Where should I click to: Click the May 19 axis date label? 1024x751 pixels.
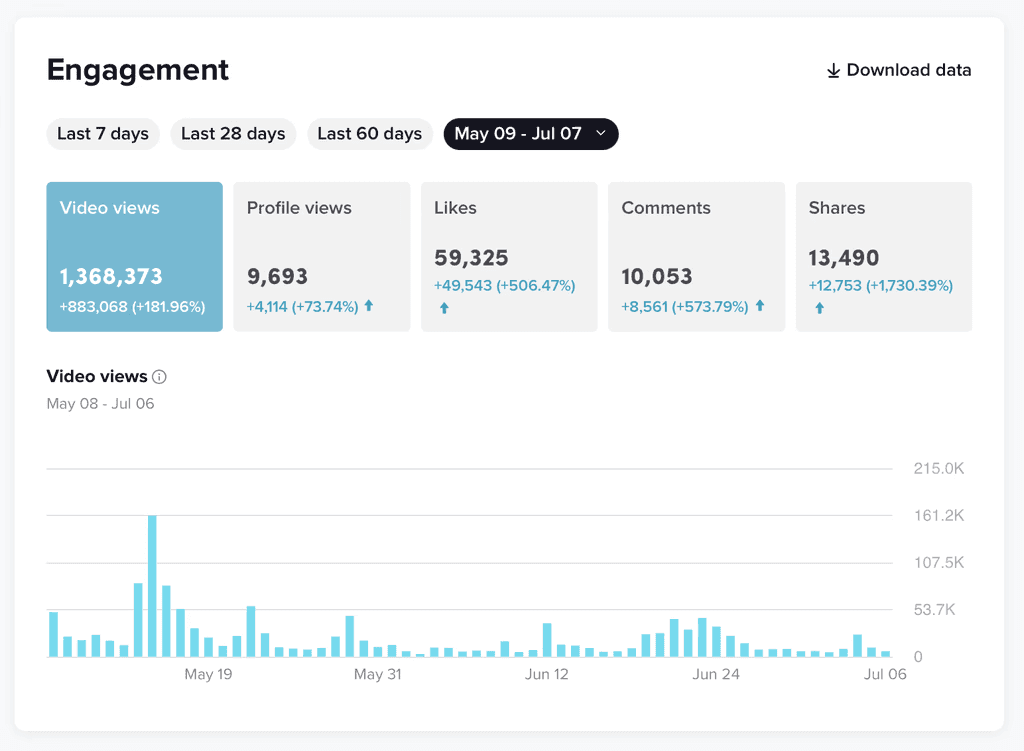208,674
